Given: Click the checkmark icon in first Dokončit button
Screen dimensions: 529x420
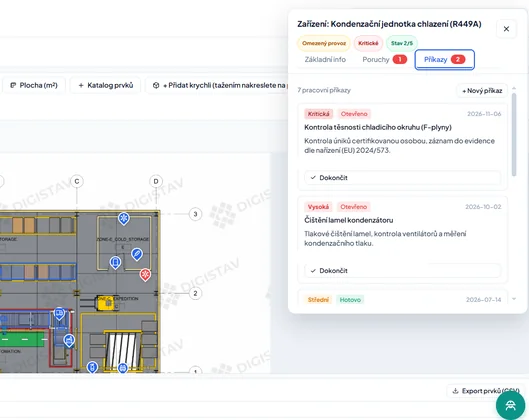Looking at the screenshot, I should pyautogui.click(x=313, y=178).
